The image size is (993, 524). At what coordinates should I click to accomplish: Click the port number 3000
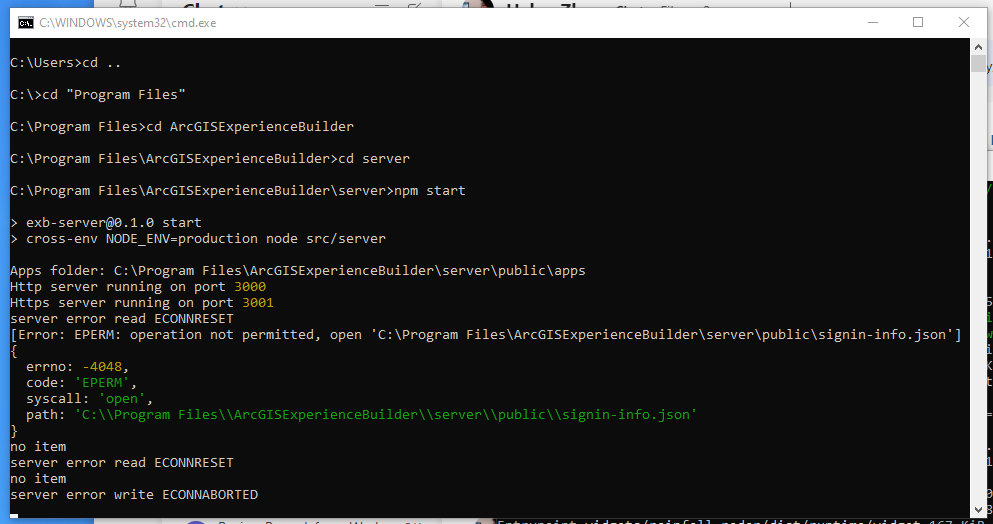point(250,286)
